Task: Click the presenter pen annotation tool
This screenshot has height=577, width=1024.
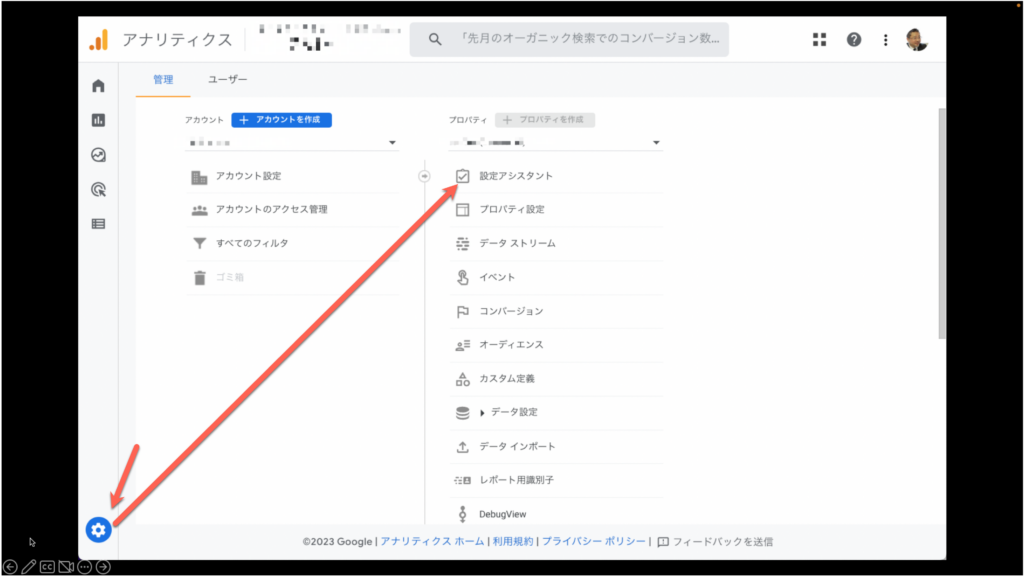Action: point(29,567)
